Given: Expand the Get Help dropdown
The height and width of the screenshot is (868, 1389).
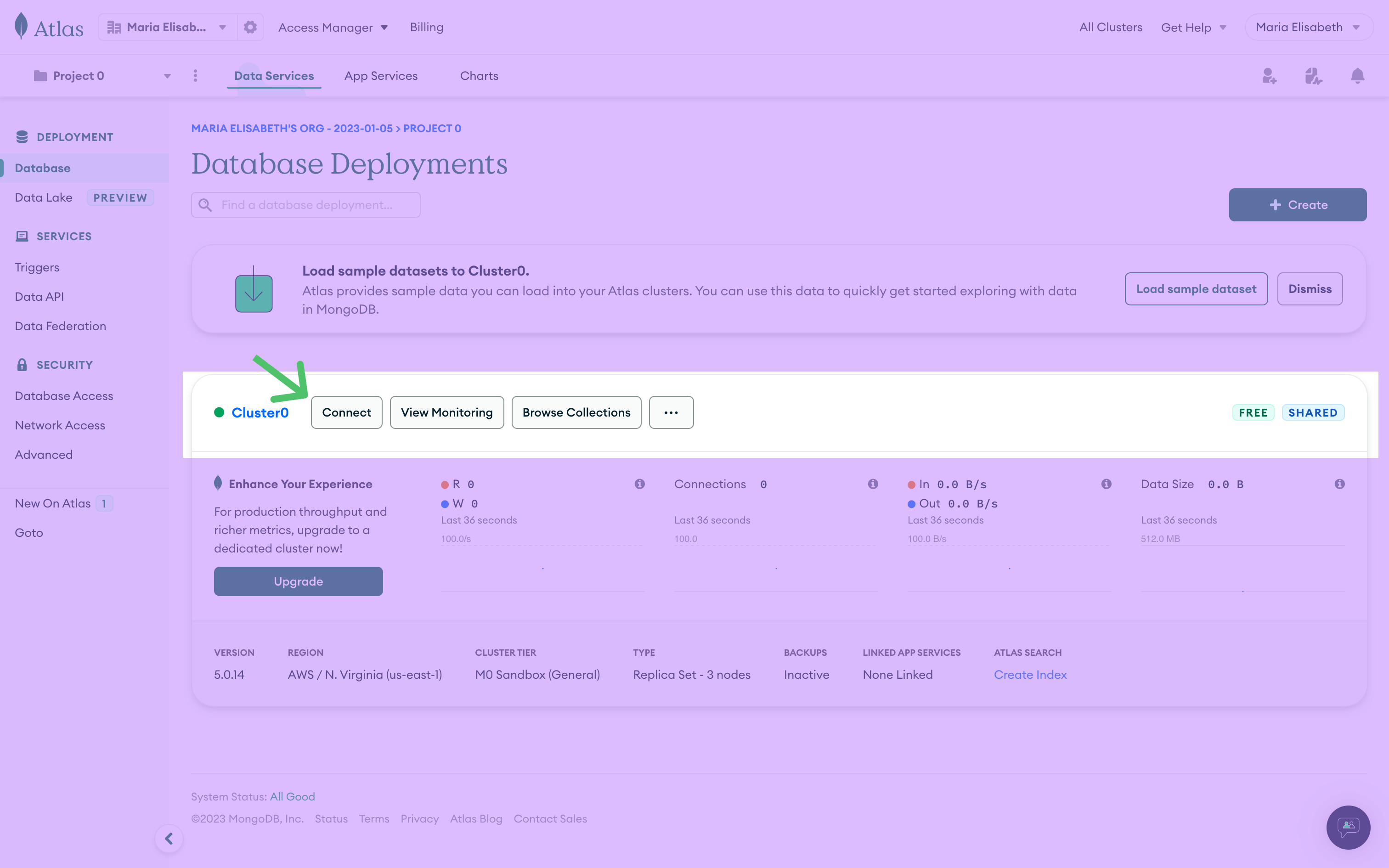Looking at the screenshot, I should click(1193, 27).
